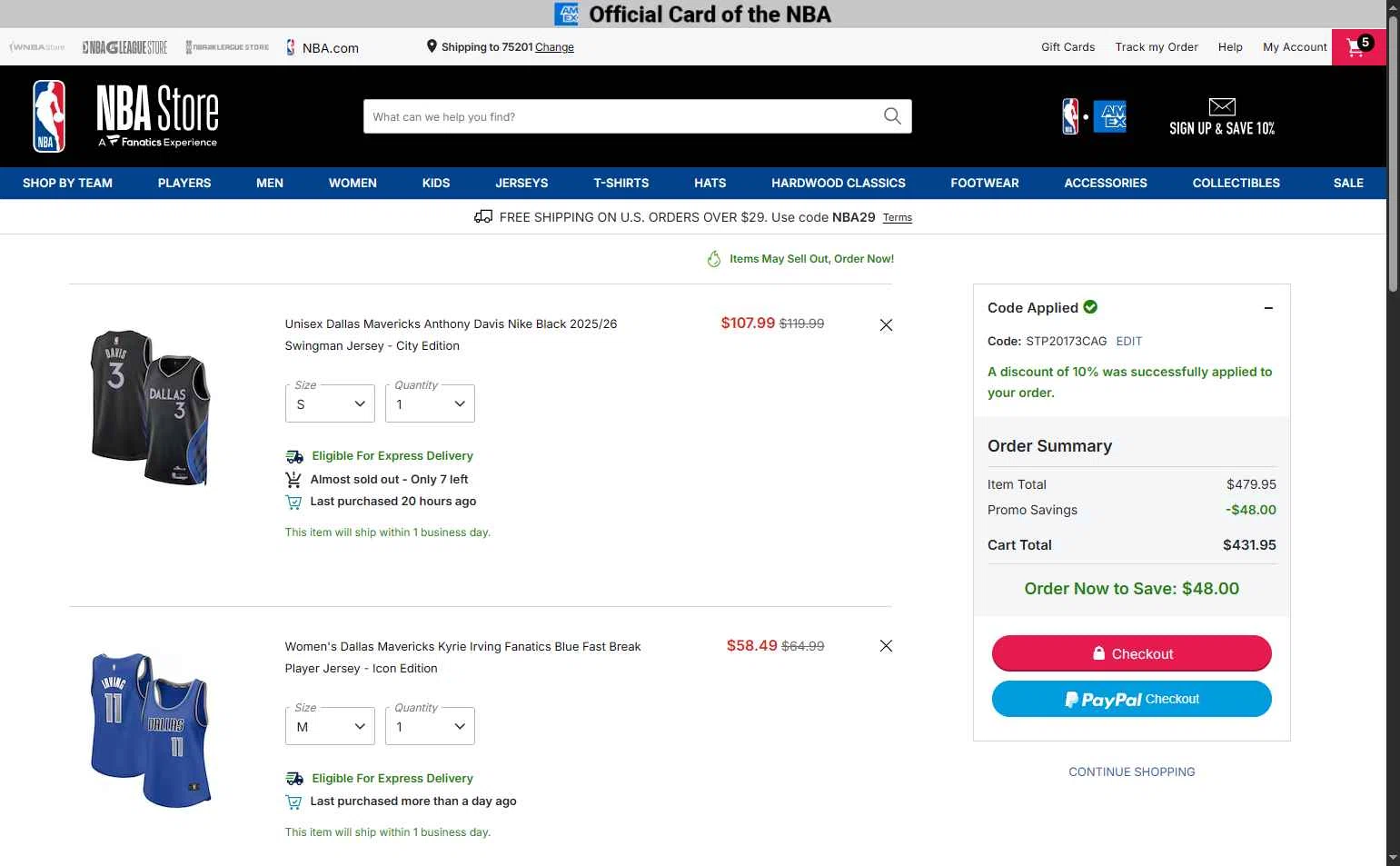Open Size dropdown for Anthony Davis jersey
The height and width of the screenshot is (866, 1400).
point(330,403)
